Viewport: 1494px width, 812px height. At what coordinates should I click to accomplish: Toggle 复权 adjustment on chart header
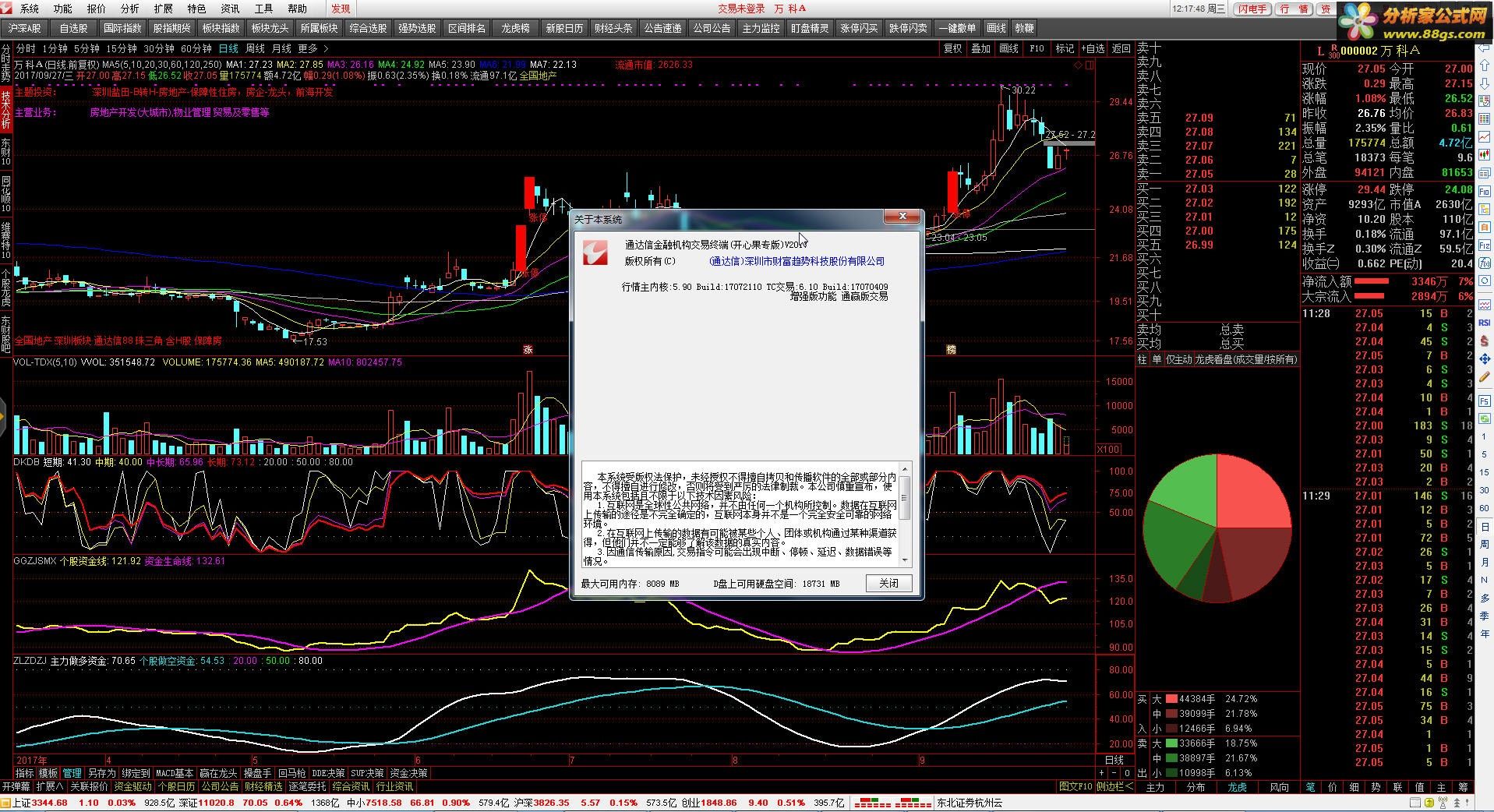pyautogui.click(x=952, y=48)
